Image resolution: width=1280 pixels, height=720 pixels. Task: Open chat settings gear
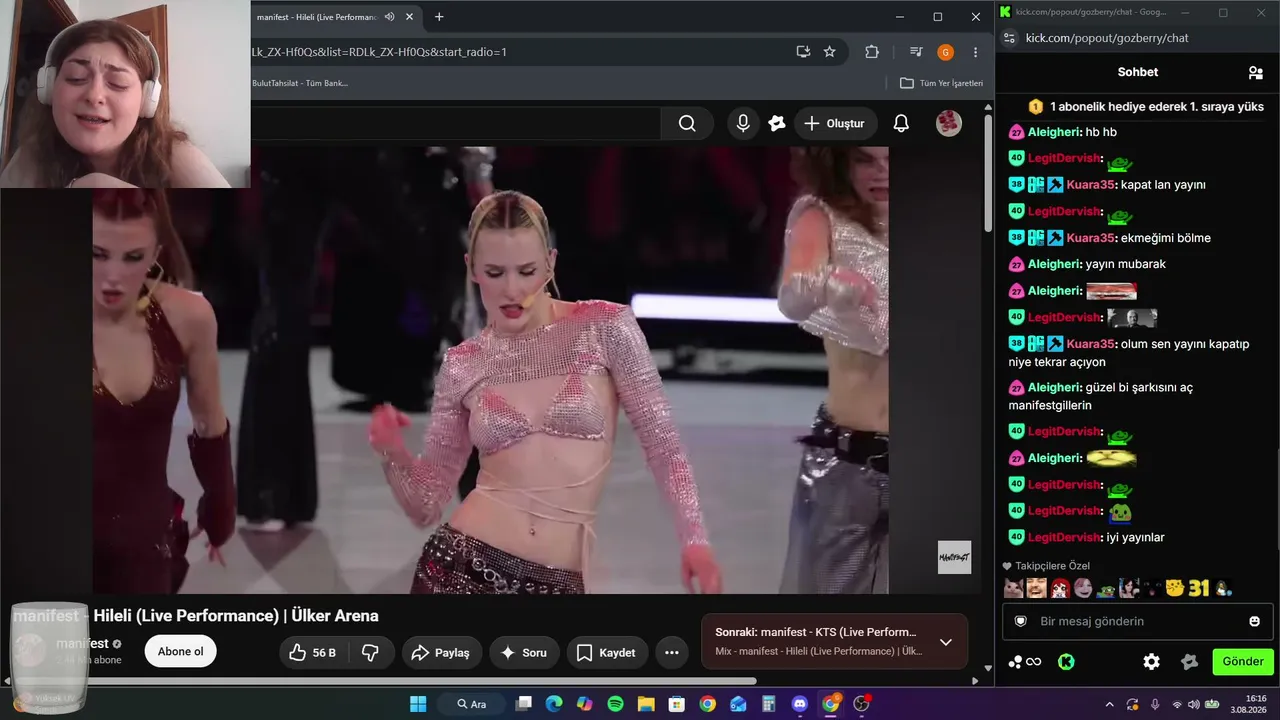click(1152, 662)
